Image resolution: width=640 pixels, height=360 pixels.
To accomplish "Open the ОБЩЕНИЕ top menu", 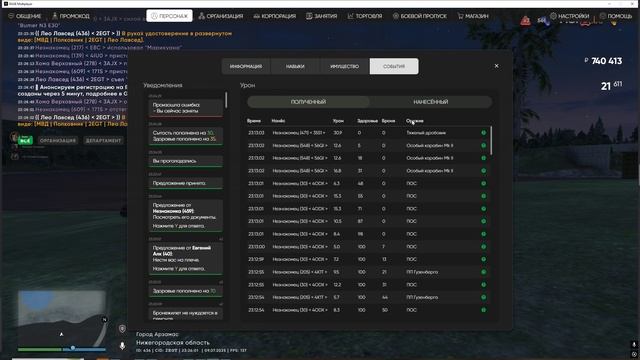I will [25, 16].
